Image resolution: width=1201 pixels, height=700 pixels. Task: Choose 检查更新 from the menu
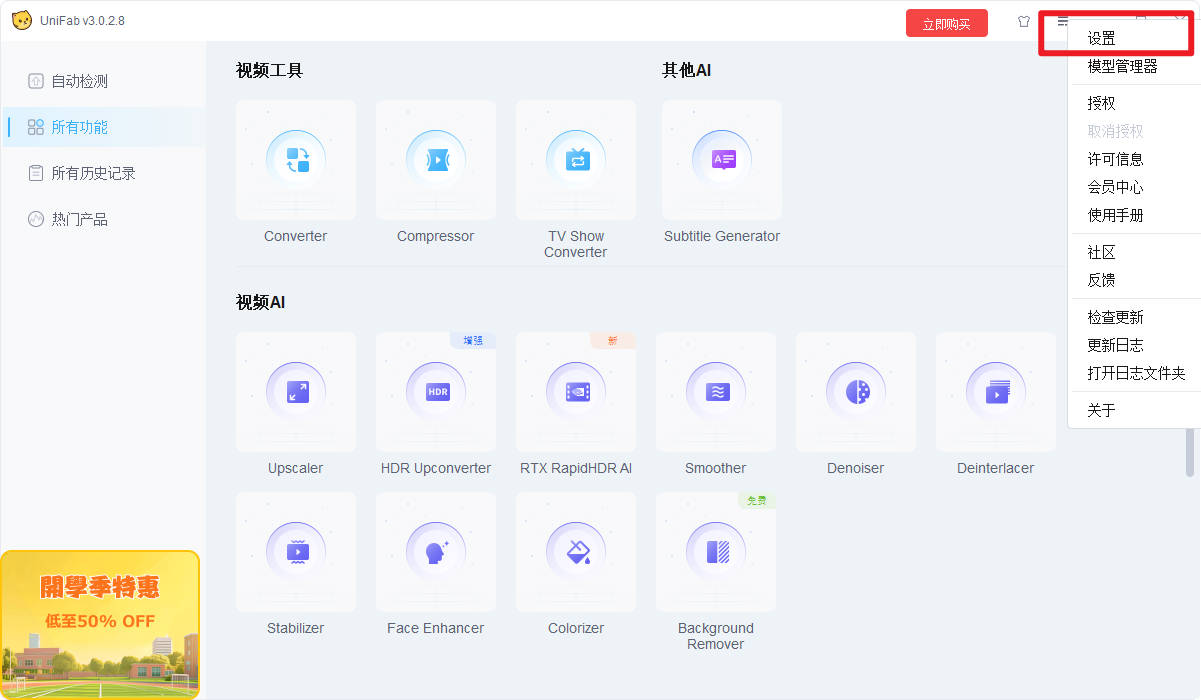(1115, 317)
